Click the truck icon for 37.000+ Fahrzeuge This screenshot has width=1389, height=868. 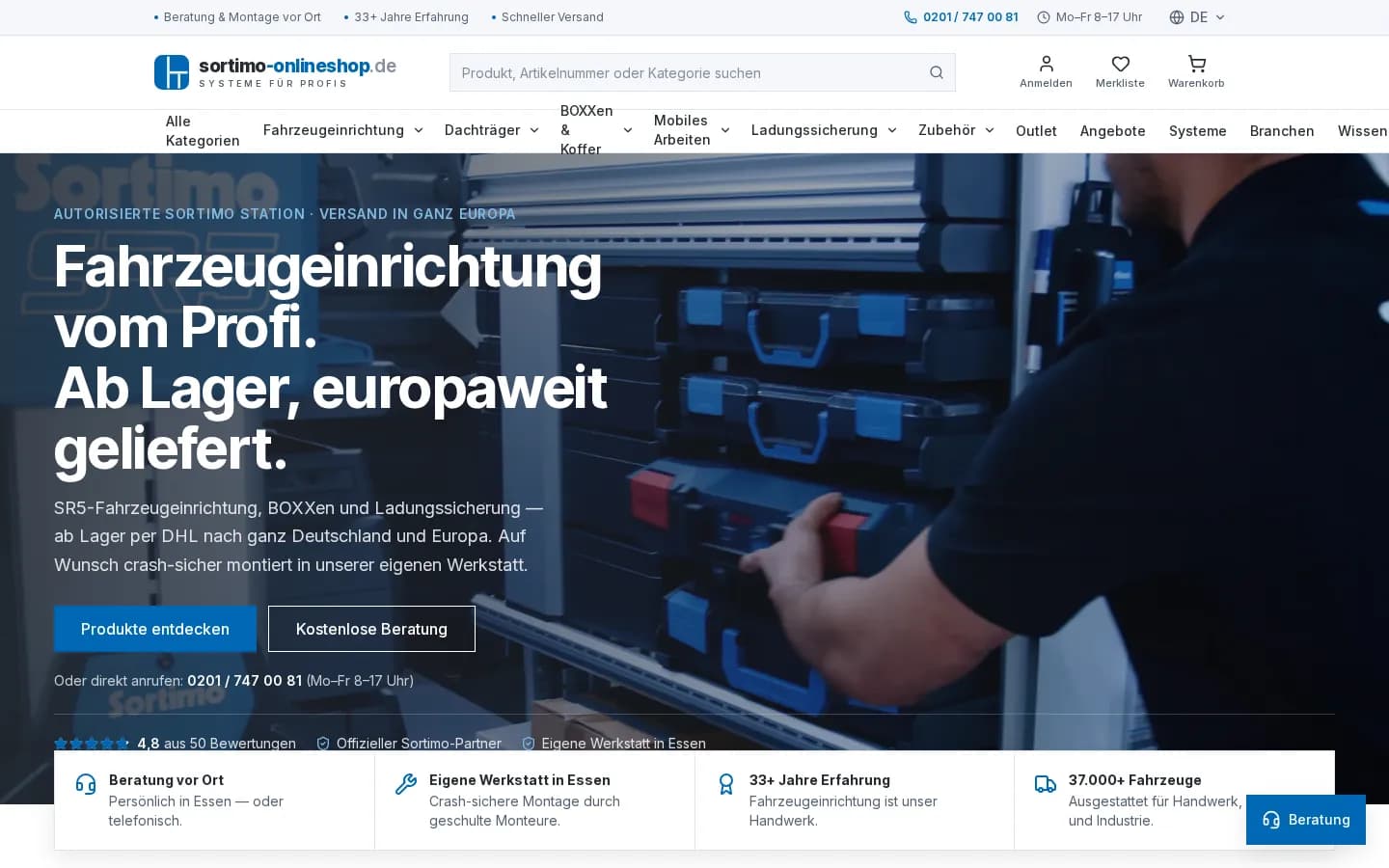[1046, 784]
